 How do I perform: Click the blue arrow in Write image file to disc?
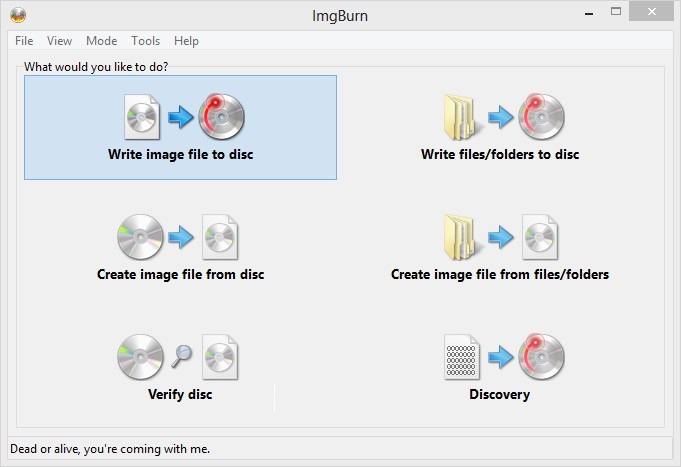click(x=181, y=116)
